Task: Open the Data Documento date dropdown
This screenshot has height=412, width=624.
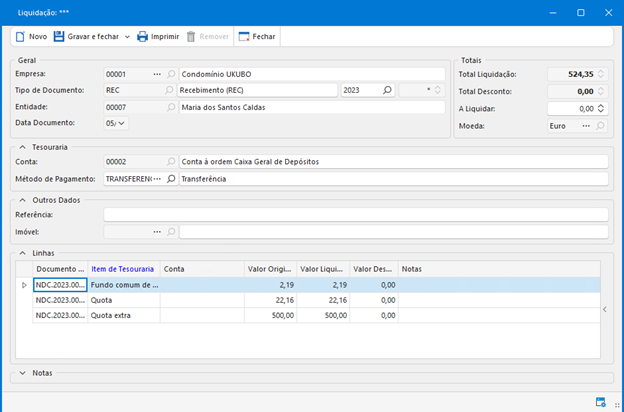Action: click(x=122, y=124)
